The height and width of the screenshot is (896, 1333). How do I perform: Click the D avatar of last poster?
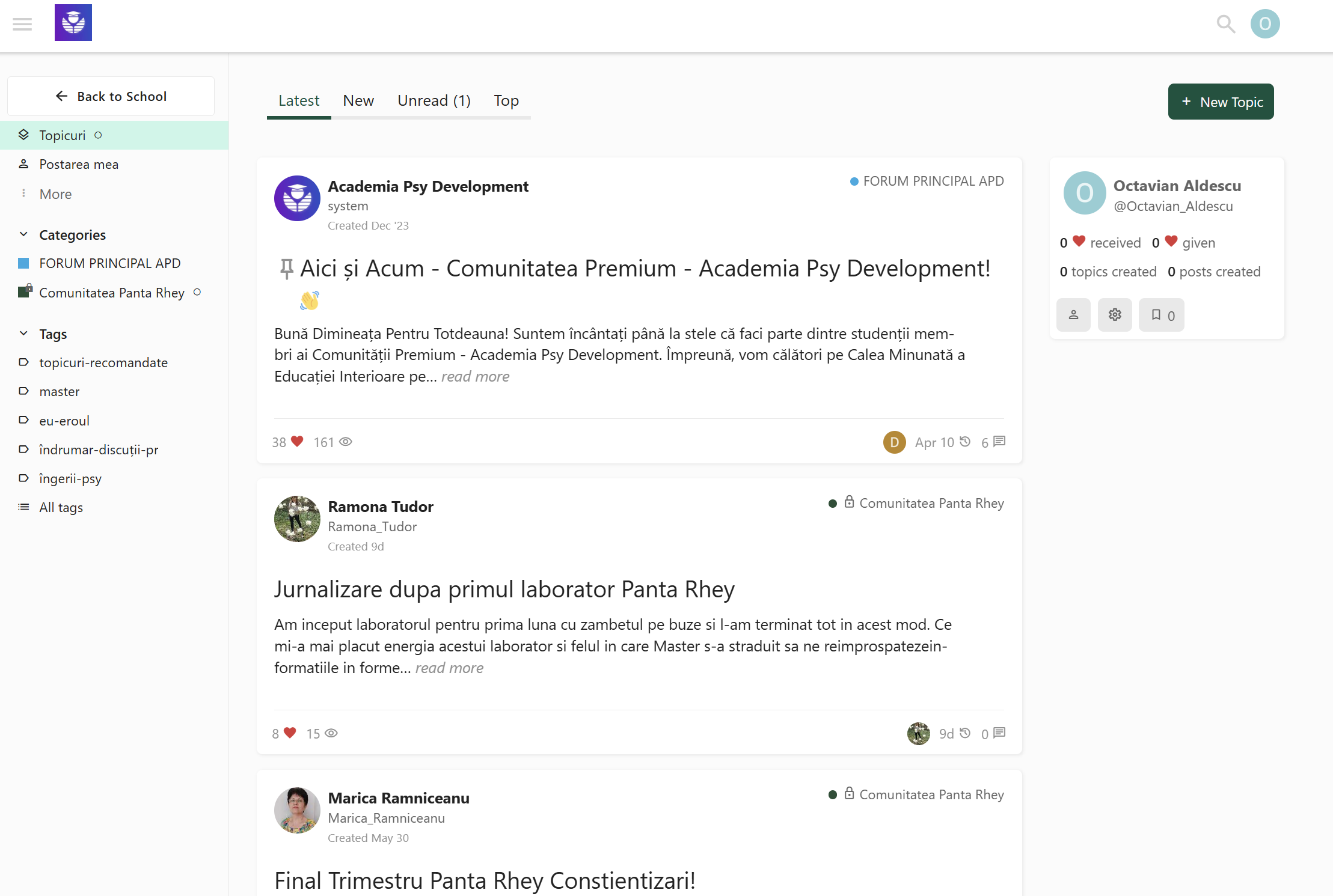[x=895, y=442]
